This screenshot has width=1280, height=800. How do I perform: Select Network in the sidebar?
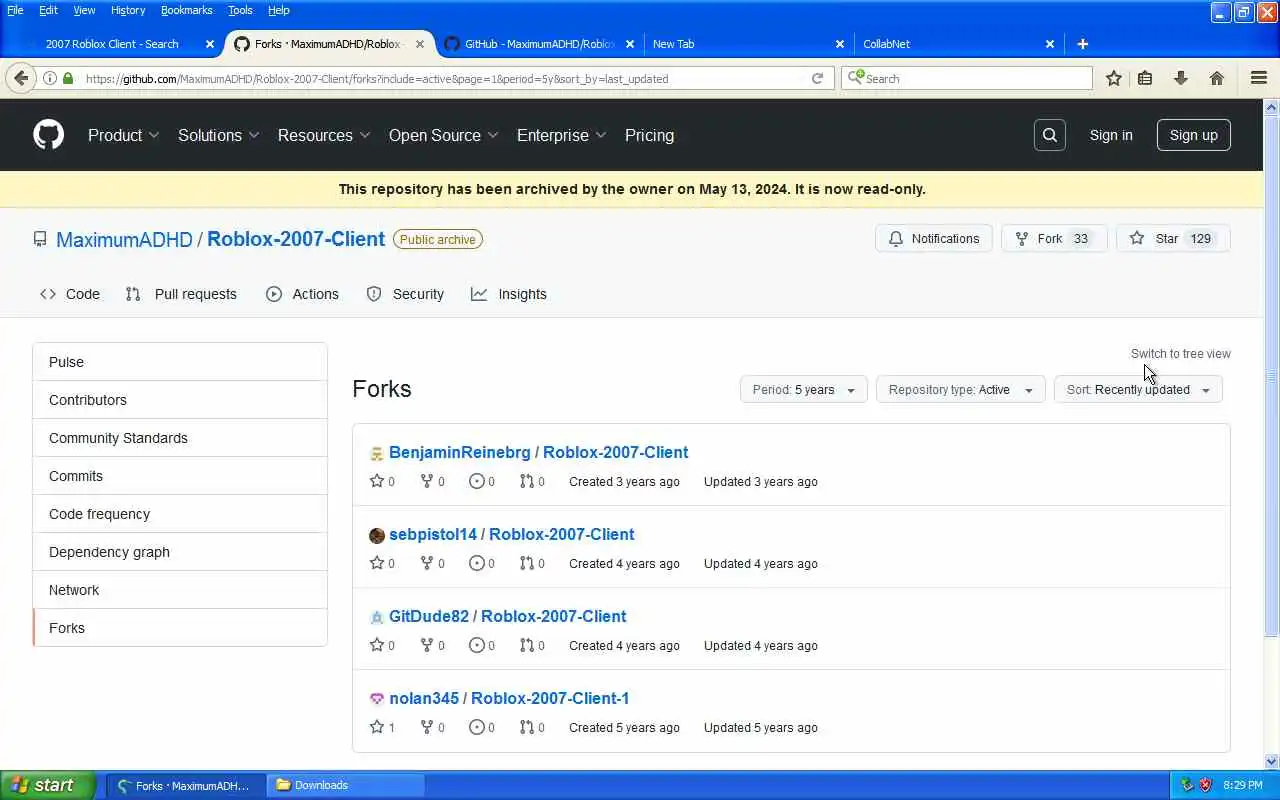(x=180, y=590)
